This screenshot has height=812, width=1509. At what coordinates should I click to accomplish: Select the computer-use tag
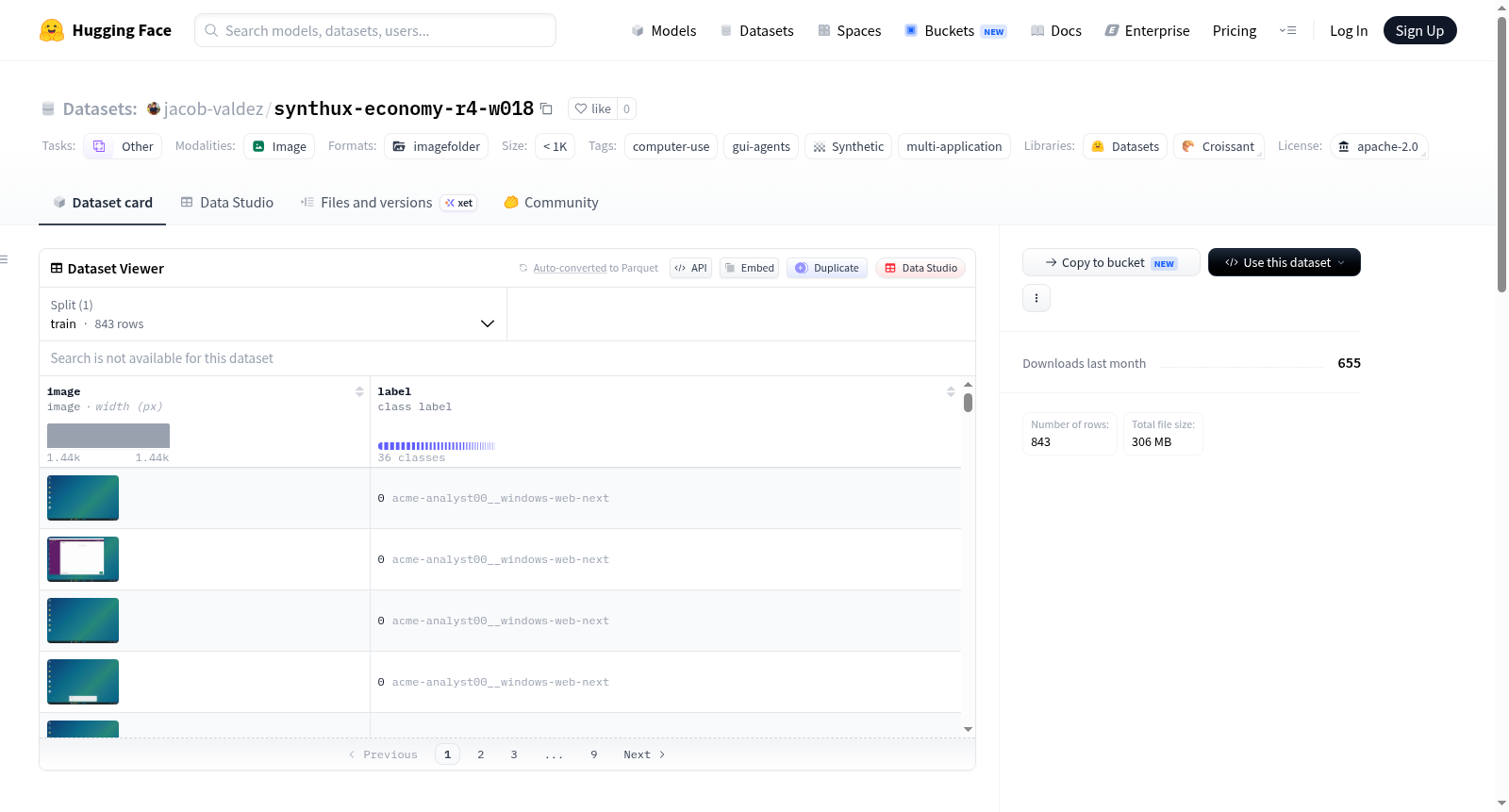tap(671, 146)
